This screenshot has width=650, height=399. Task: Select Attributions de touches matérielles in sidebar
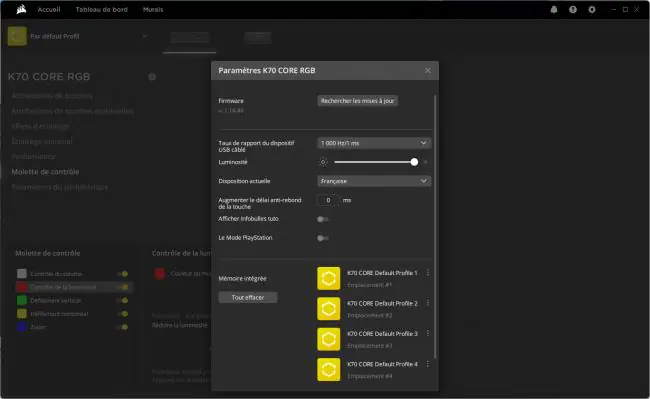73,111
